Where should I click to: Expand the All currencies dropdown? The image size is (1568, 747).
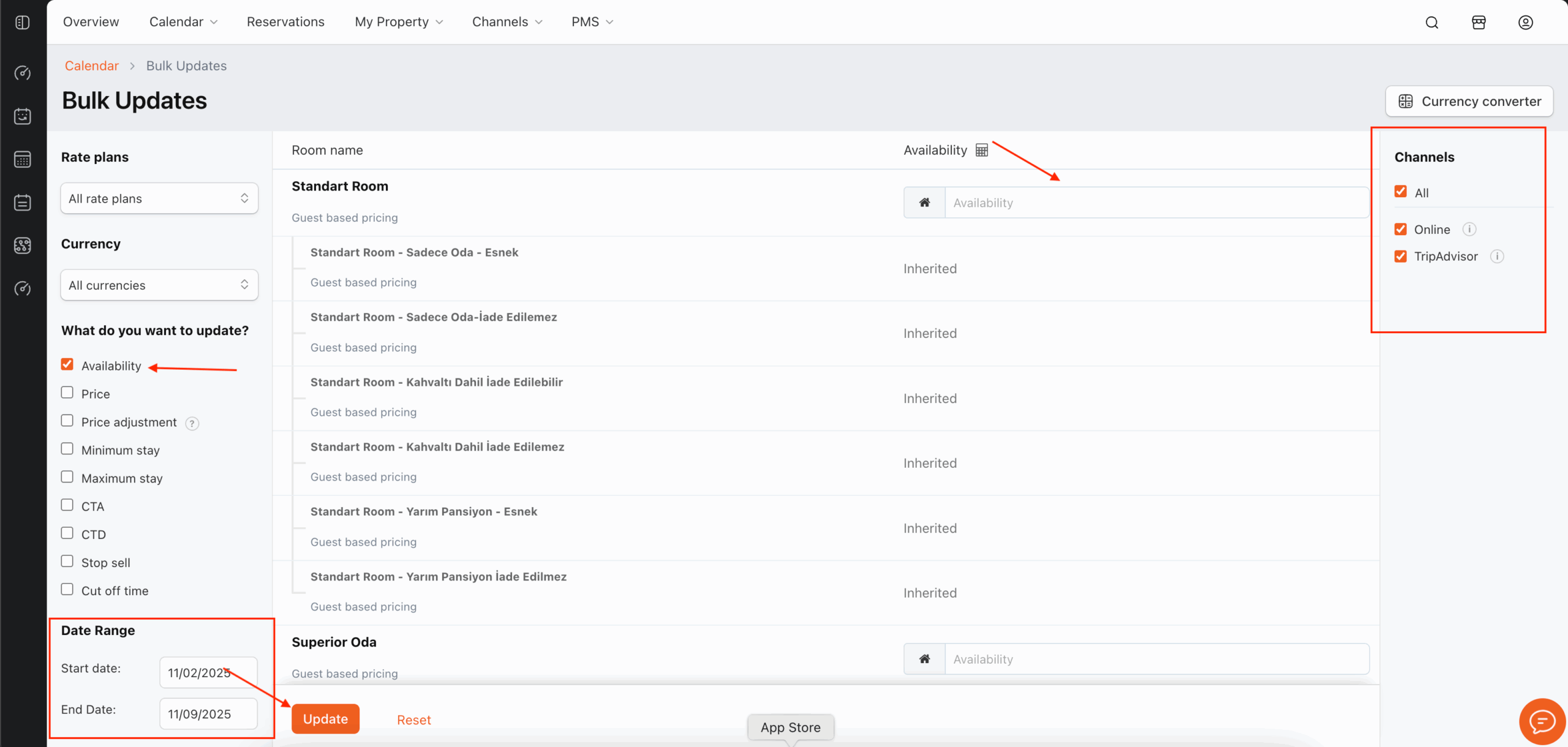tap(159, 285)
